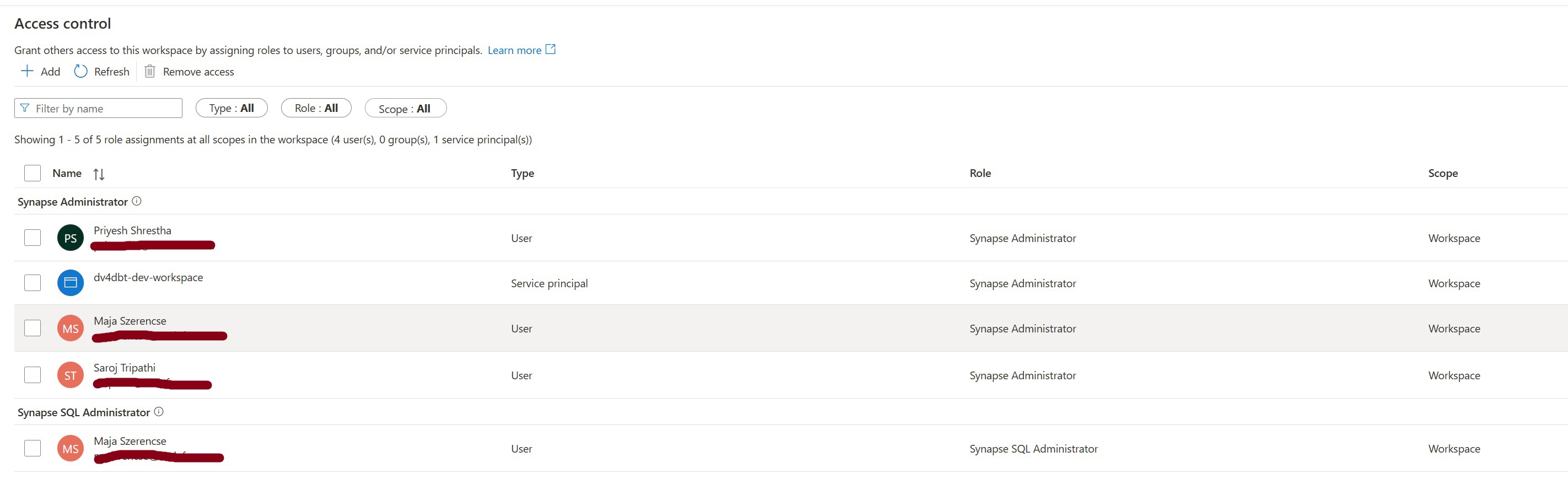This screenshot has height=500, width=1568.
Task: Collapse the Synapse Administrator group
Action: (x=72, y=202)
